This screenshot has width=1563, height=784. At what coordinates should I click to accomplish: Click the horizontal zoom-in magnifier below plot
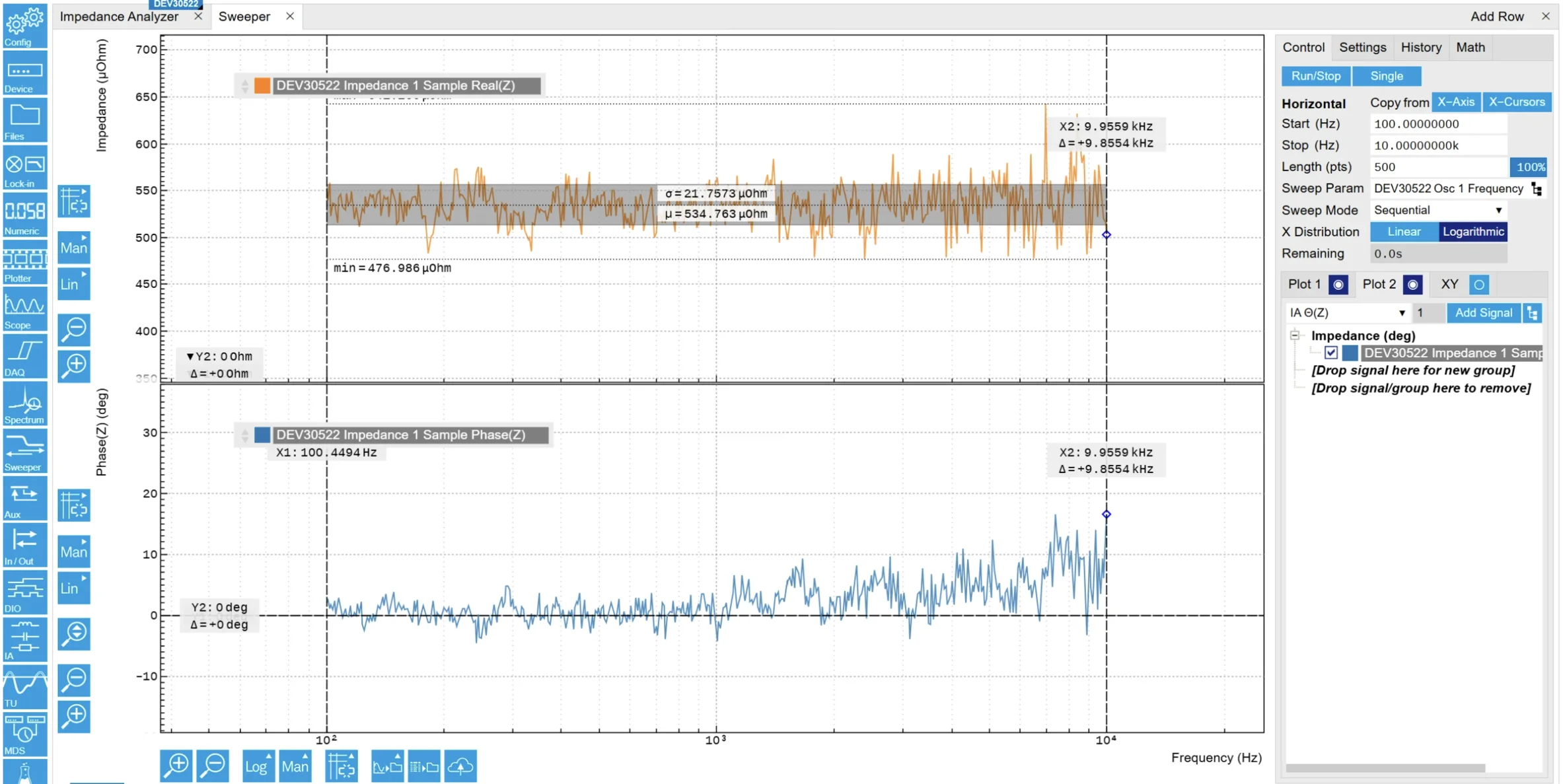coord(176,766)
